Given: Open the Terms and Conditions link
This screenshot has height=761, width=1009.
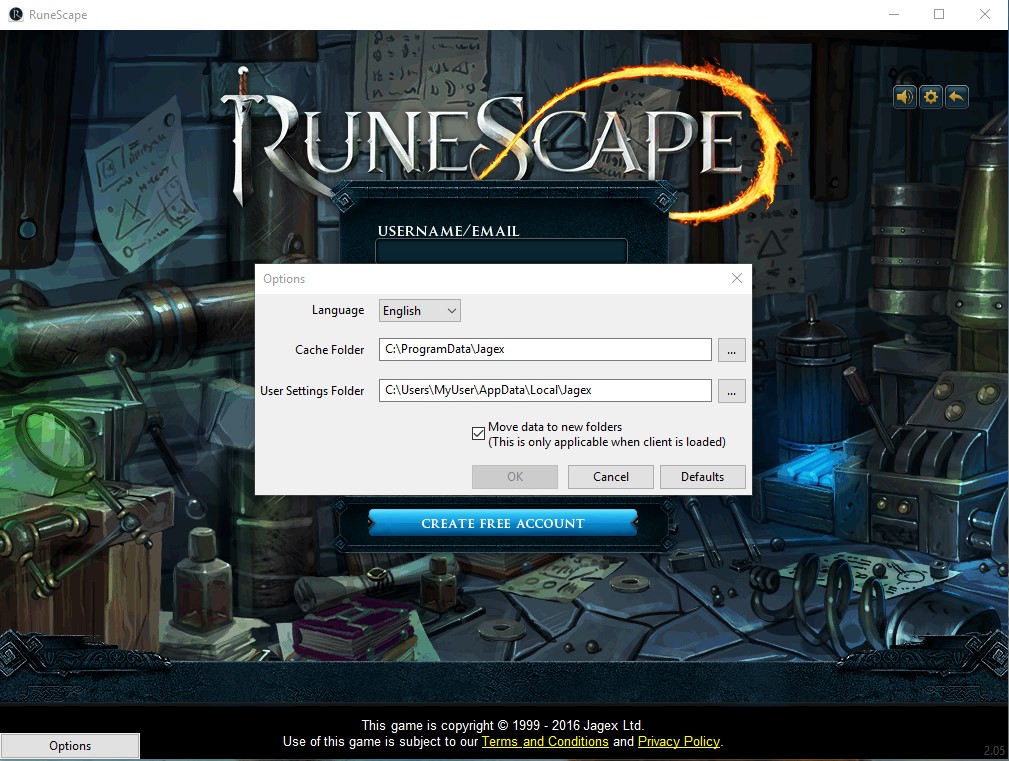Looking at the screenshot, I should [545, 742].
